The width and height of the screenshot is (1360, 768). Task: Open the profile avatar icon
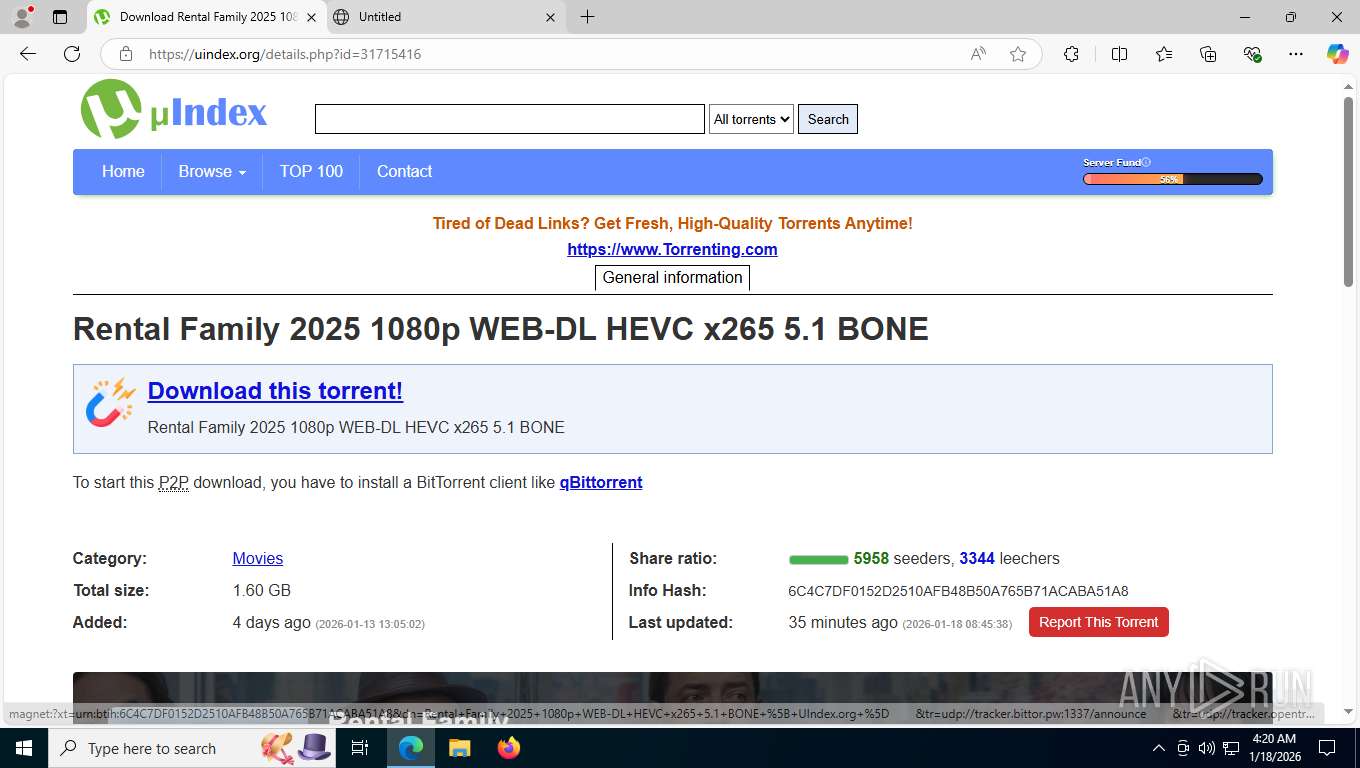pos(22,17)
